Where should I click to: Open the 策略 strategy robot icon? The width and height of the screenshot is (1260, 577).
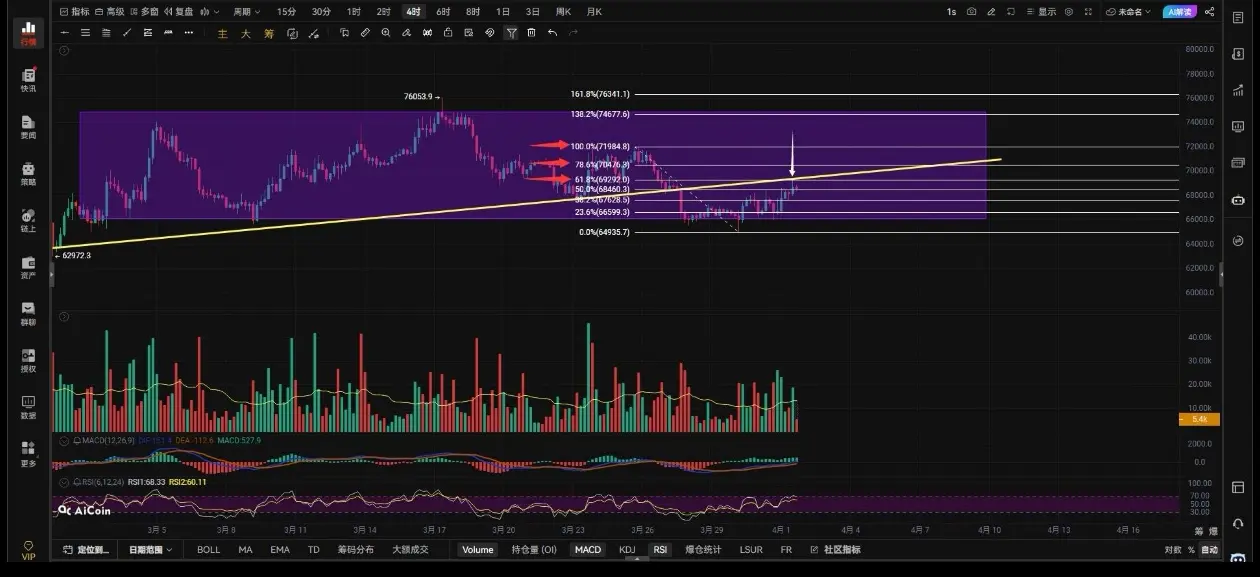[28, 174]
